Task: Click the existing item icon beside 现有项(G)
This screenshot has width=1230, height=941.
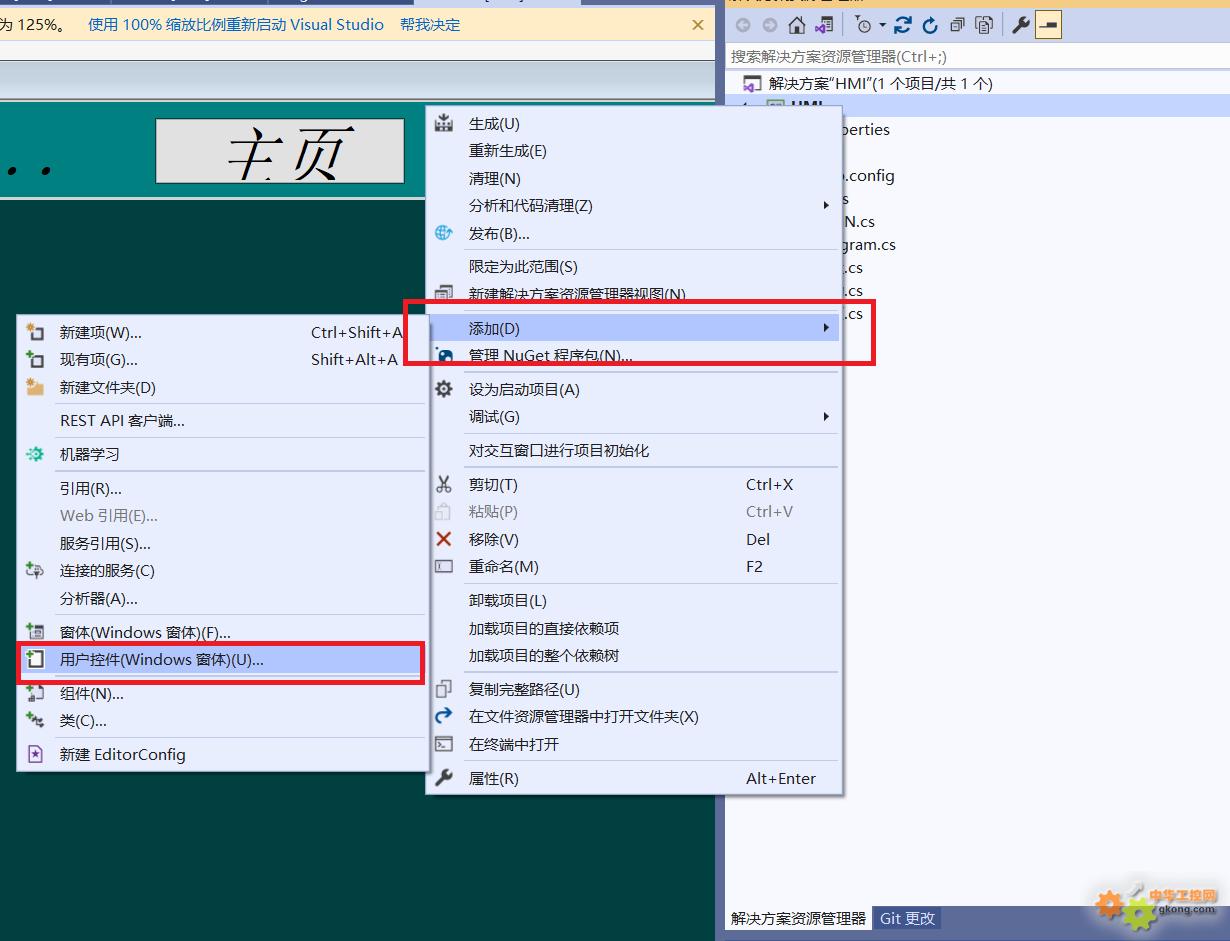Action: point(35,359)
